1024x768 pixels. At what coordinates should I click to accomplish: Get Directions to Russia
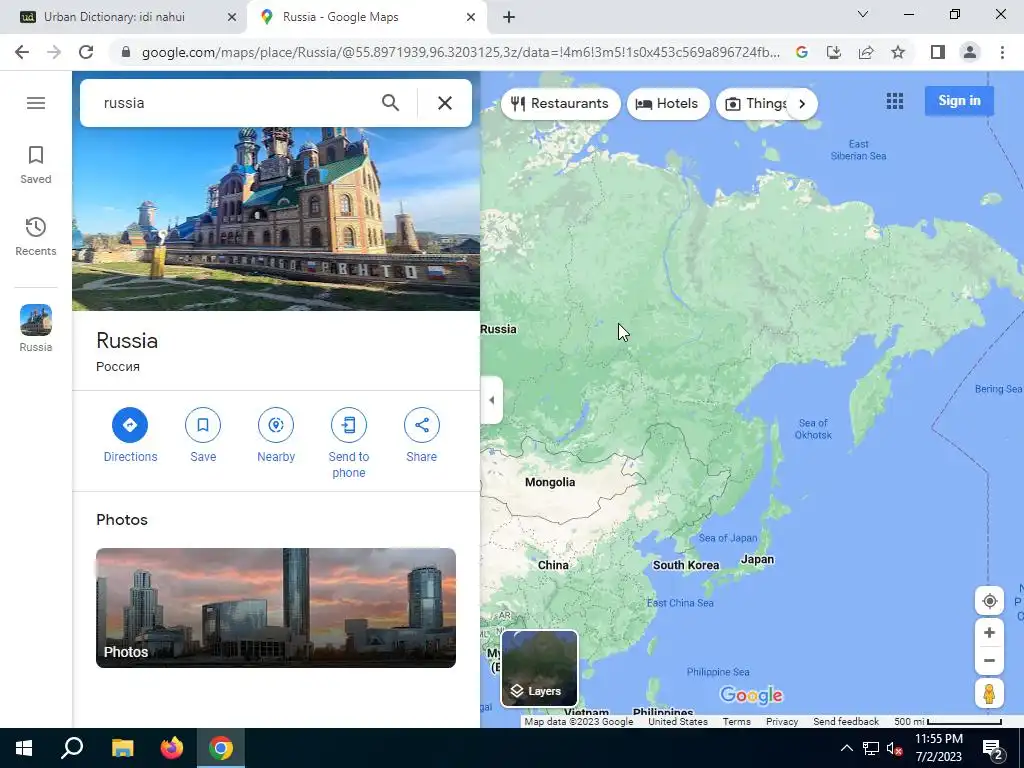(x=130, y=435)
